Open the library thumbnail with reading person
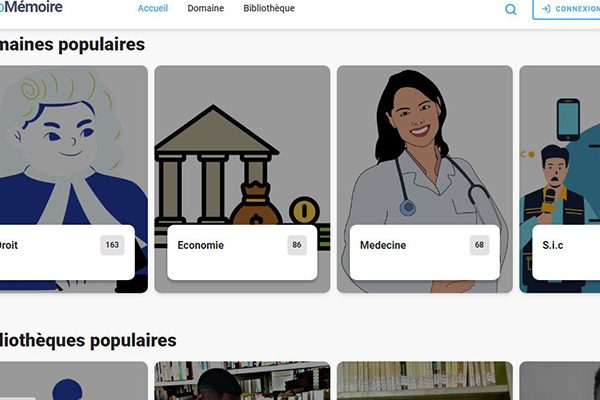600x400 pixels. click(x=242, y=381)
